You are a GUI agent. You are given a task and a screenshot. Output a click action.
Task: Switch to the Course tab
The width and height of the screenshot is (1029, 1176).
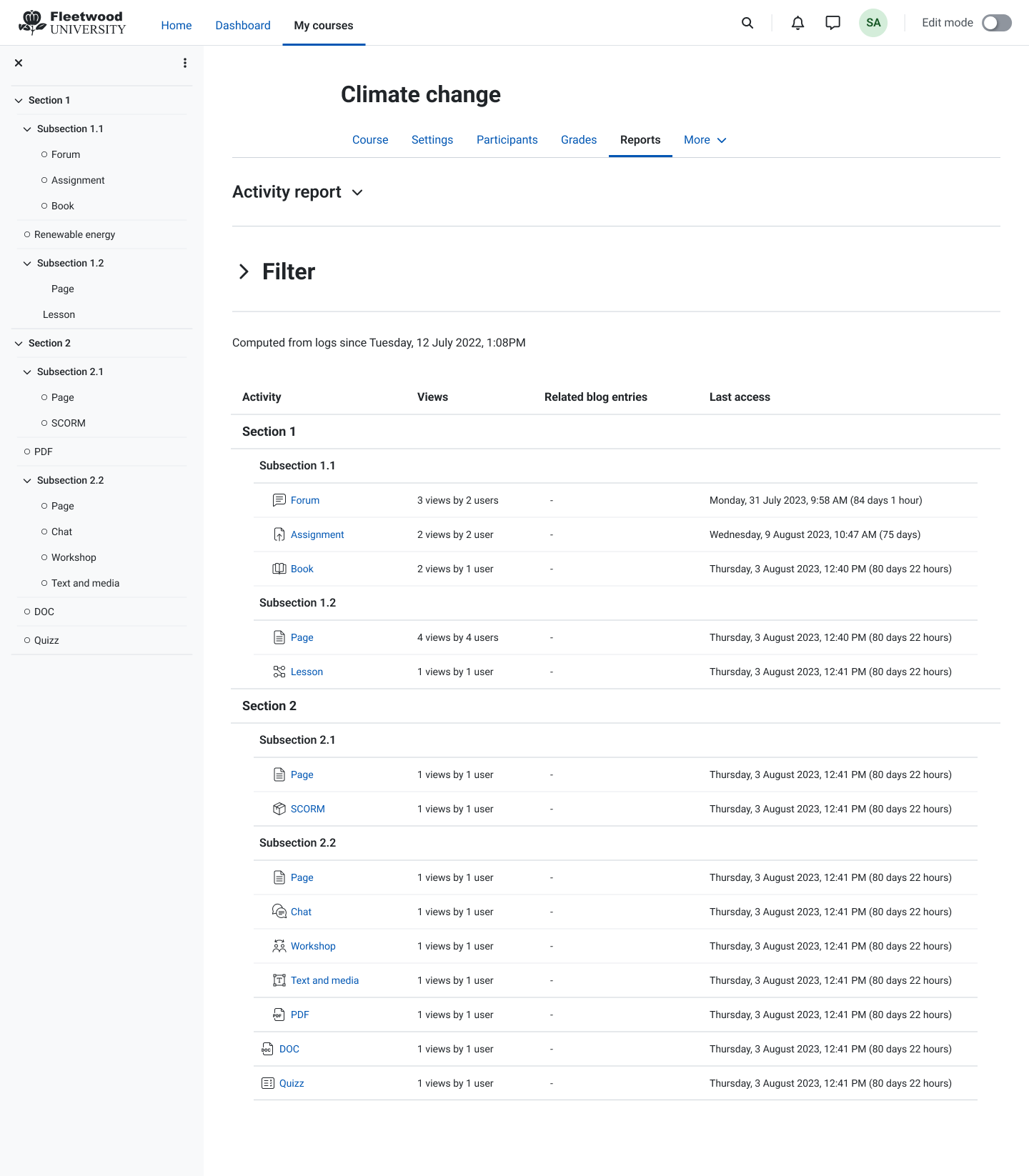click(x=370, y=140)
